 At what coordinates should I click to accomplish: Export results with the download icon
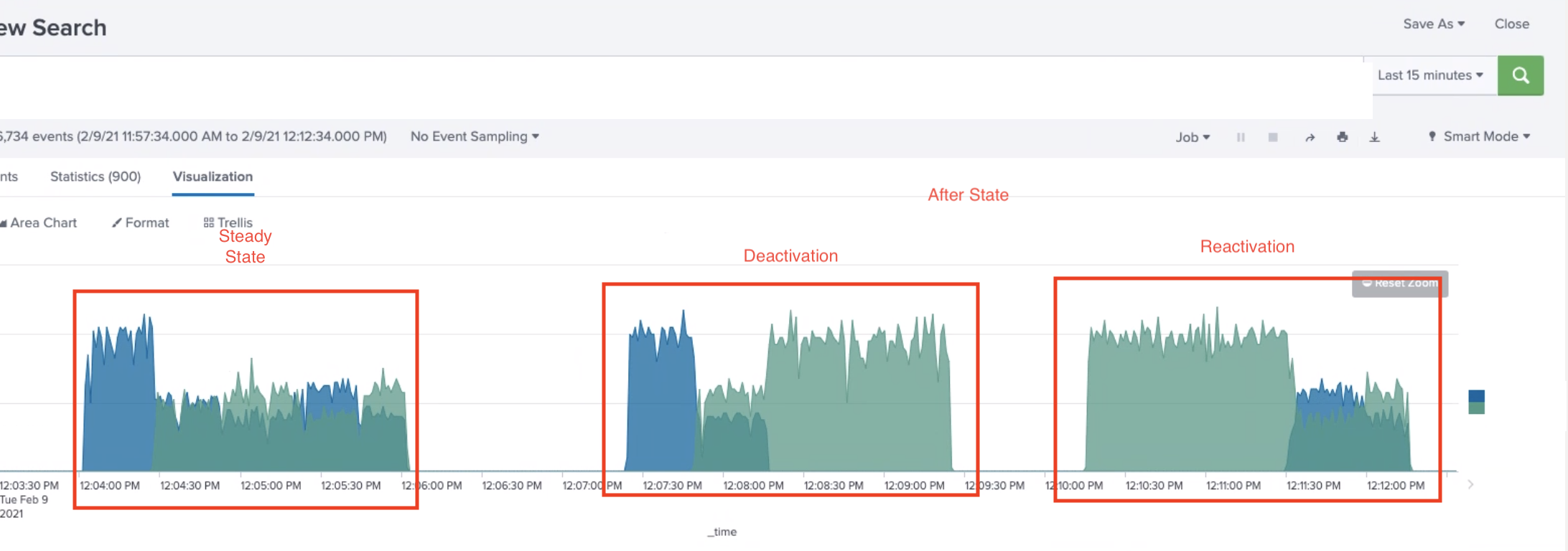[1374, 137]
